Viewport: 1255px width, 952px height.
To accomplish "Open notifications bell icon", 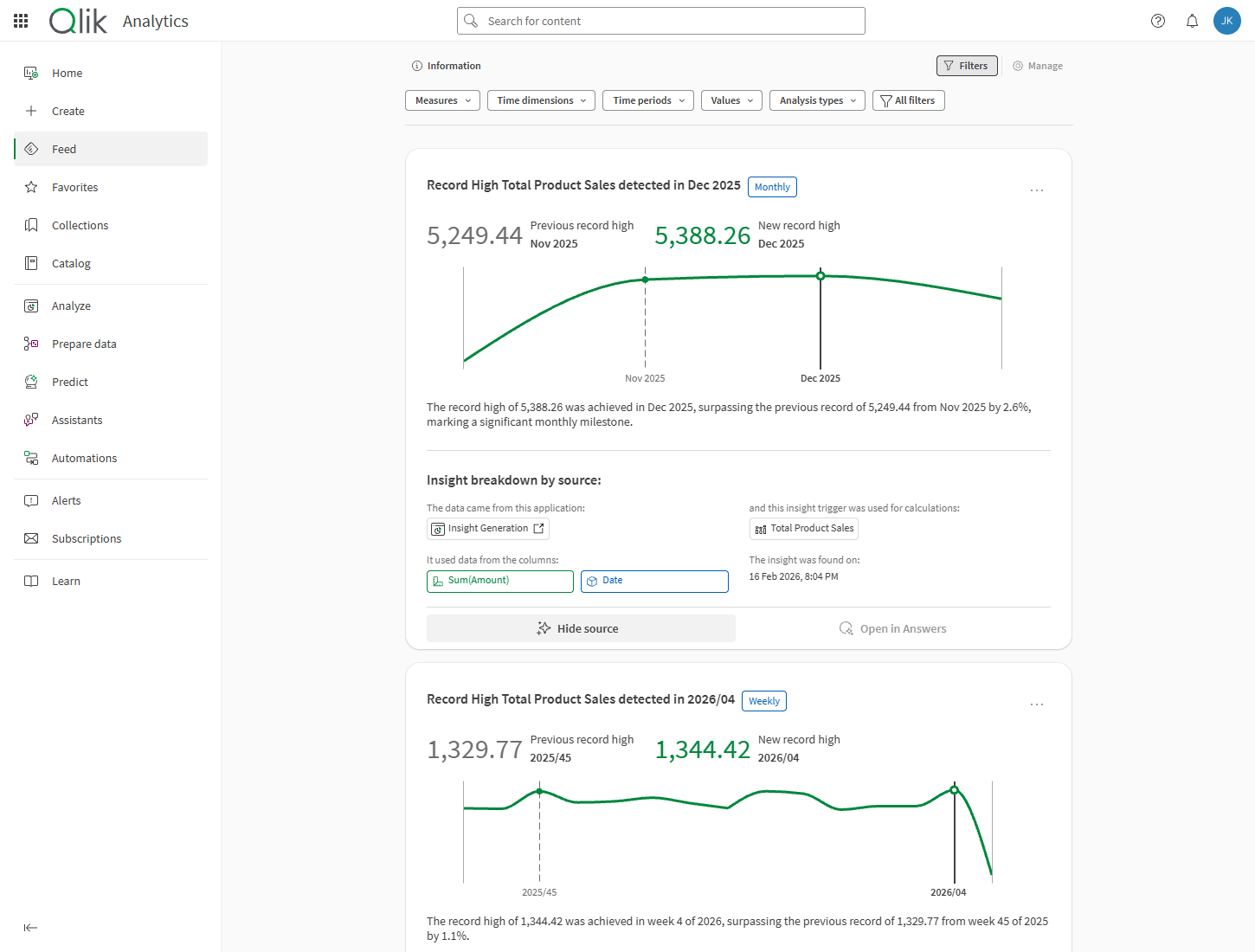I will coord(1192,21).
